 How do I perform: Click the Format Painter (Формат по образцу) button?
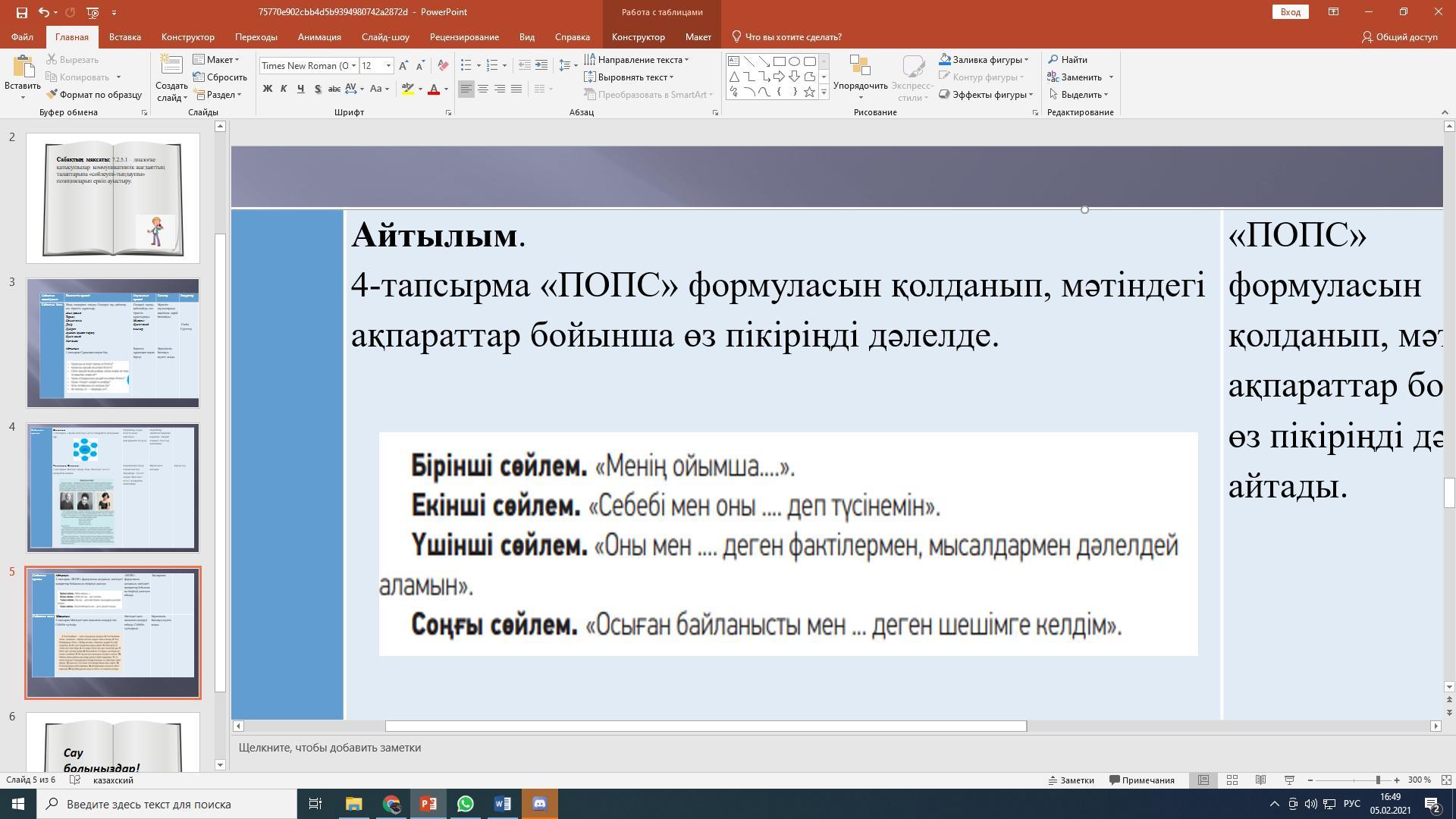(x=94, y=95)
